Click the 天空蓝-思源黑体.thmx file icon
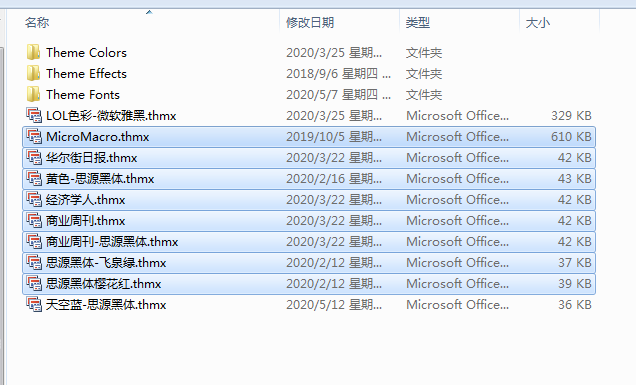Image resolution: width=636 pixels, height=385 pixels. pyautogui.click(x=34, y=305)
